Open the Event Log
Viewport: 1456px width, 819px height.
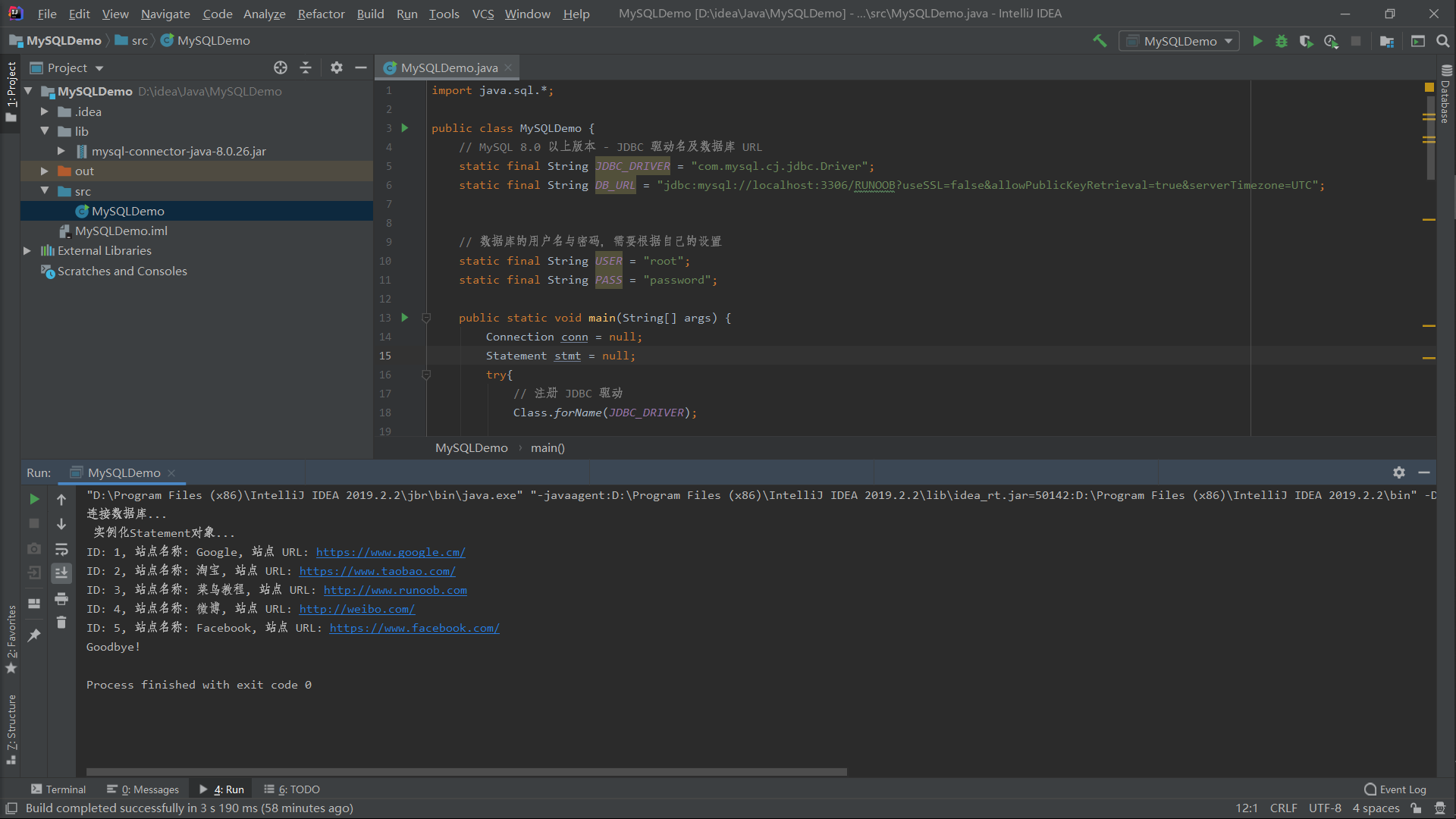pos(1395,789)
